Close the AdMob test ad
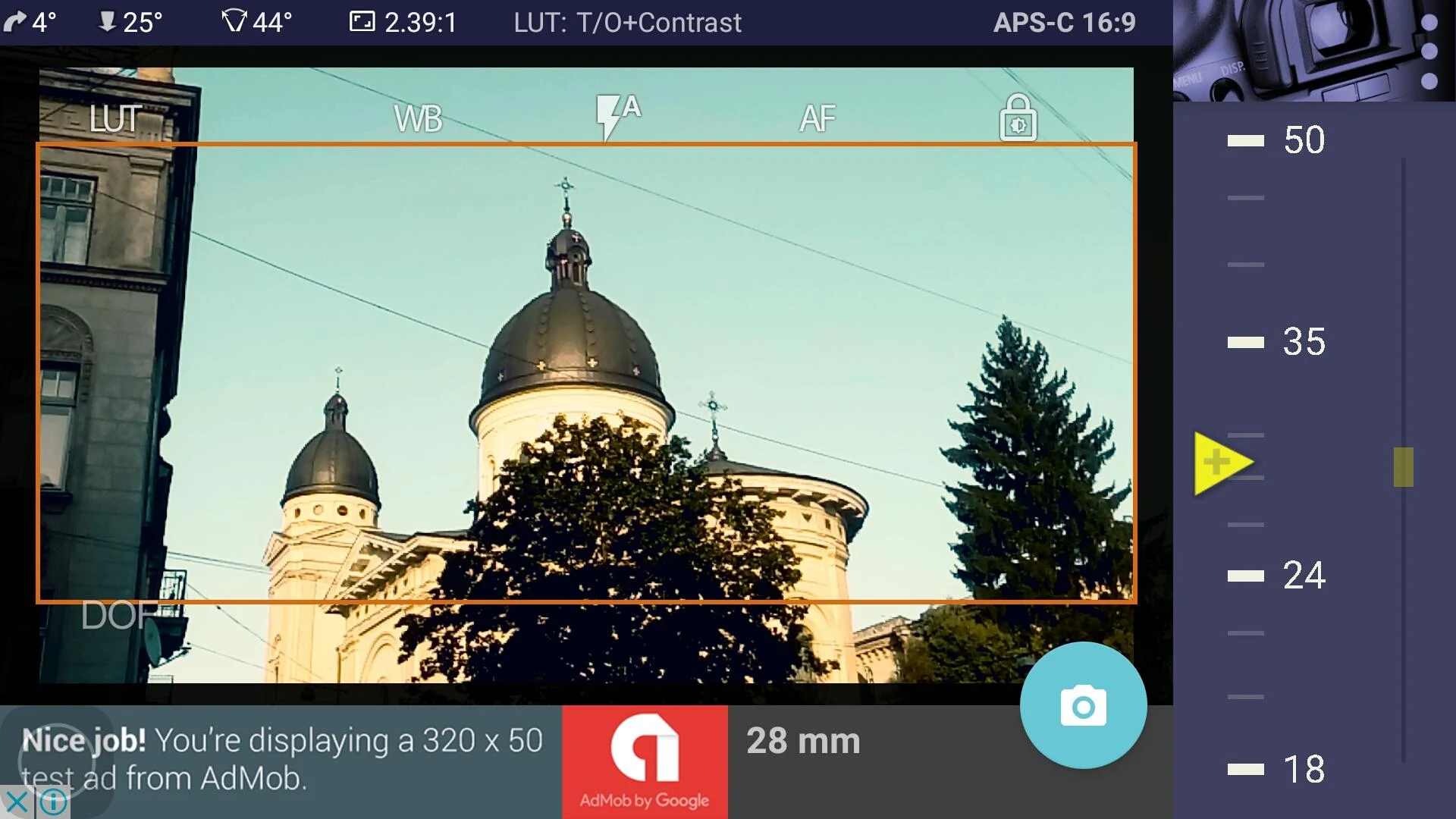Viewport: 1456px width, 819px height. tap(17, 802)
